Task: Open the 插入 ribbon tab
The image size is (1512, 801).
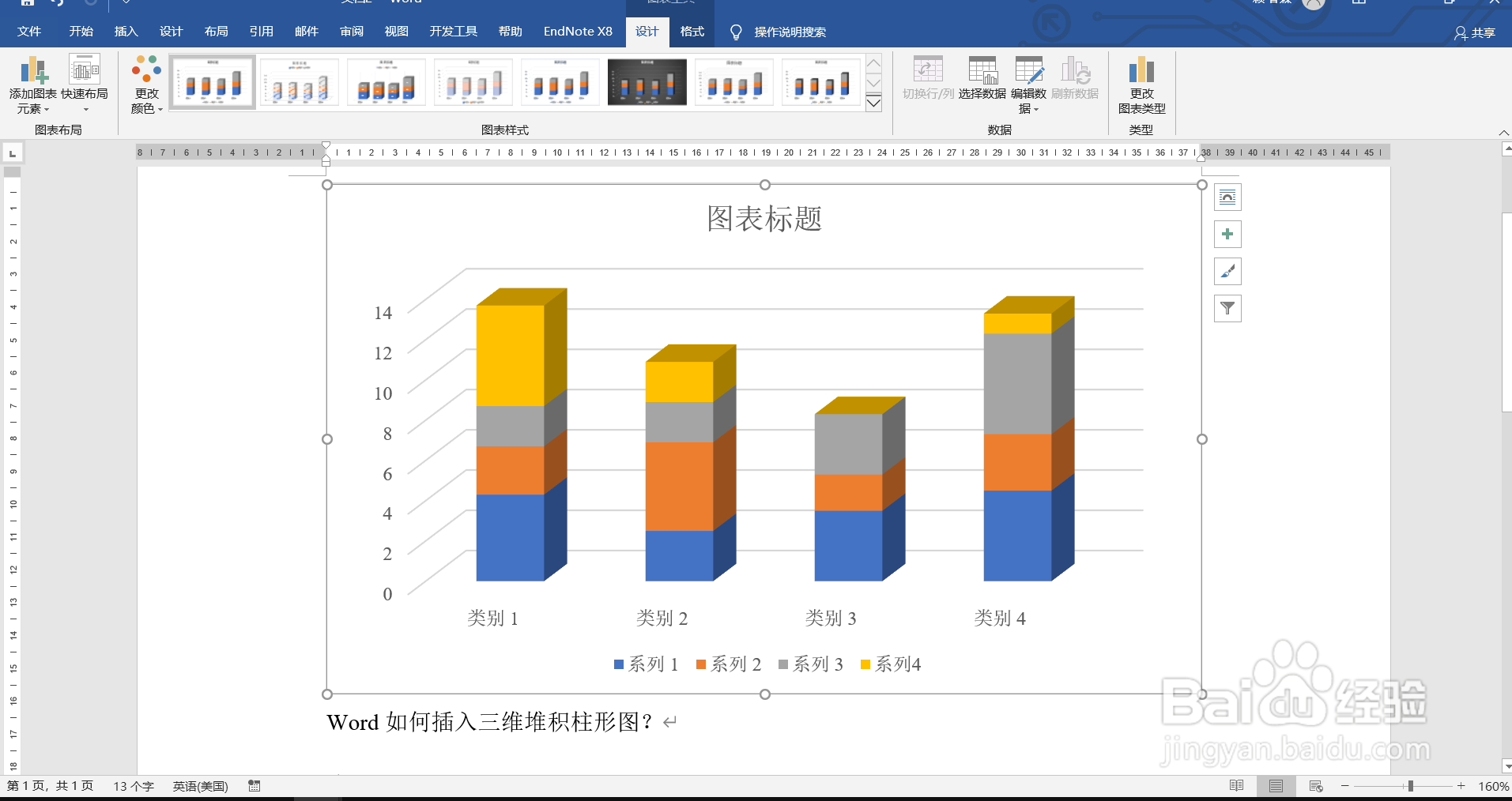Action: (x=126, y=32)
